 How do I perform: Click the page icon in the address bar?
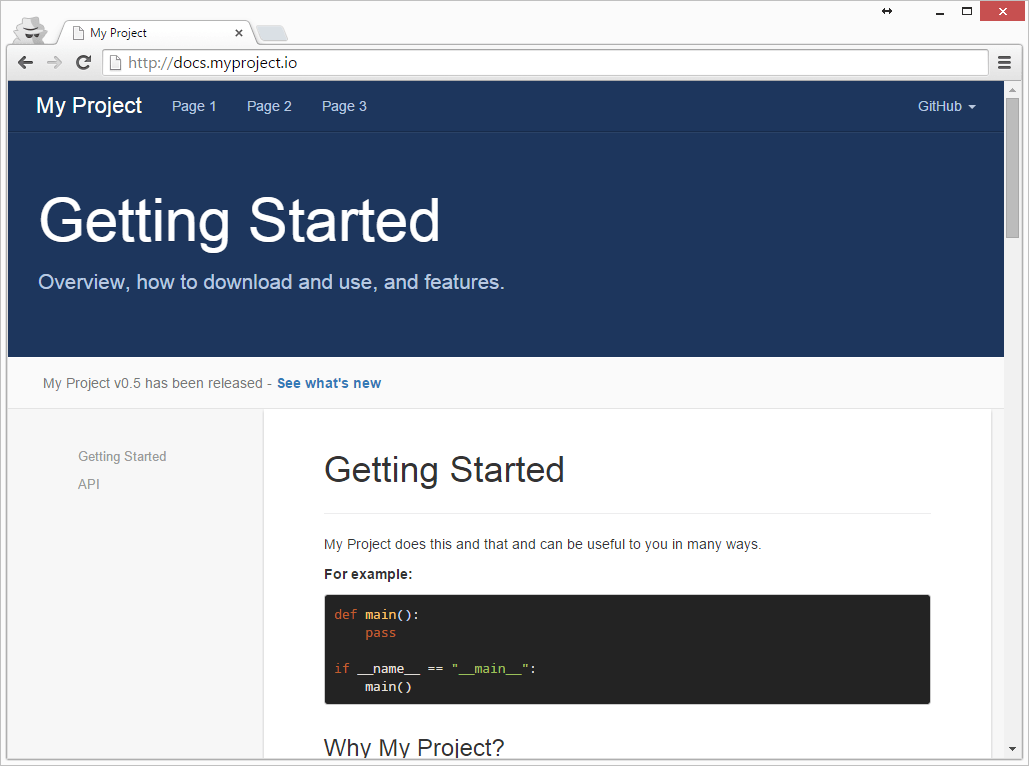pos(113,62)
